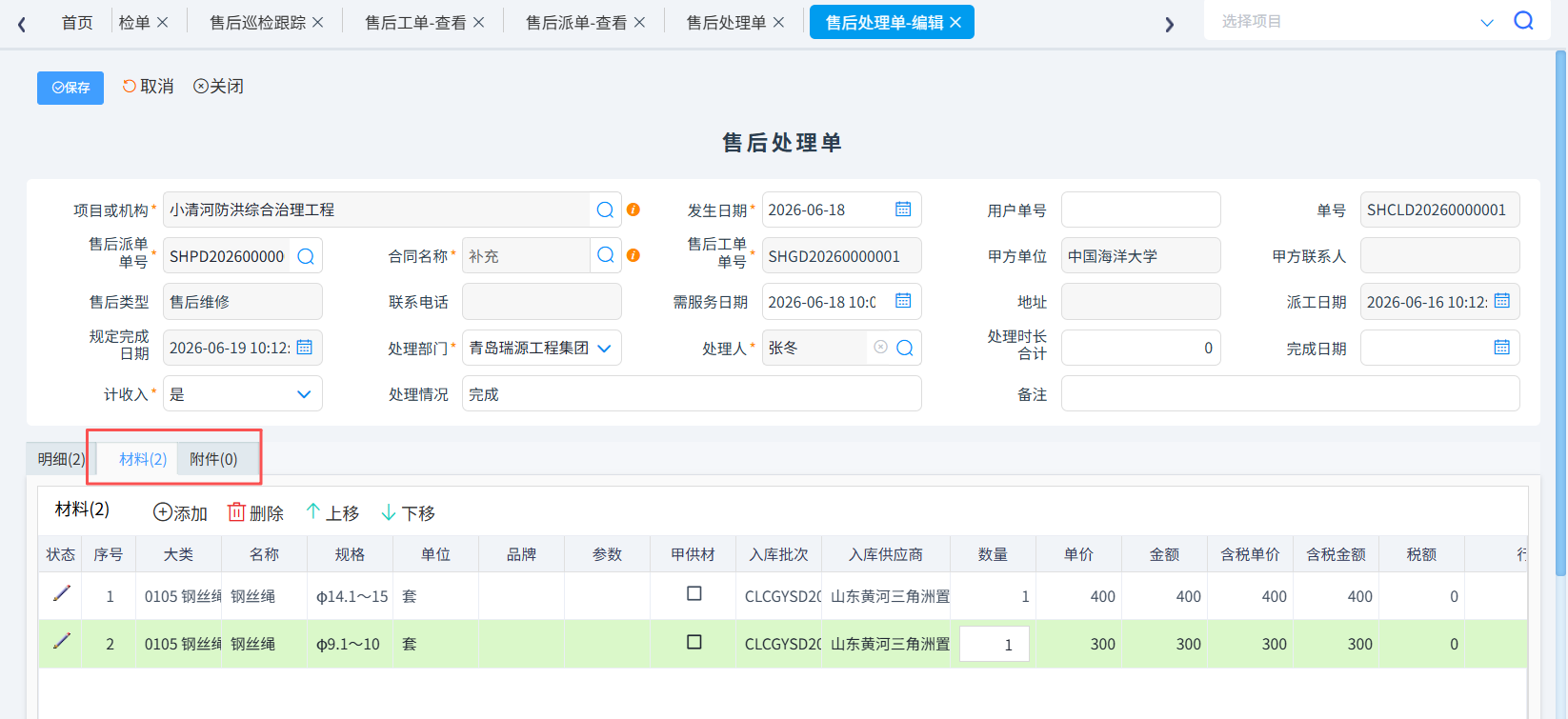
Task: Close the 售后处理单-编辑 tab
Action: click(955, 22)
